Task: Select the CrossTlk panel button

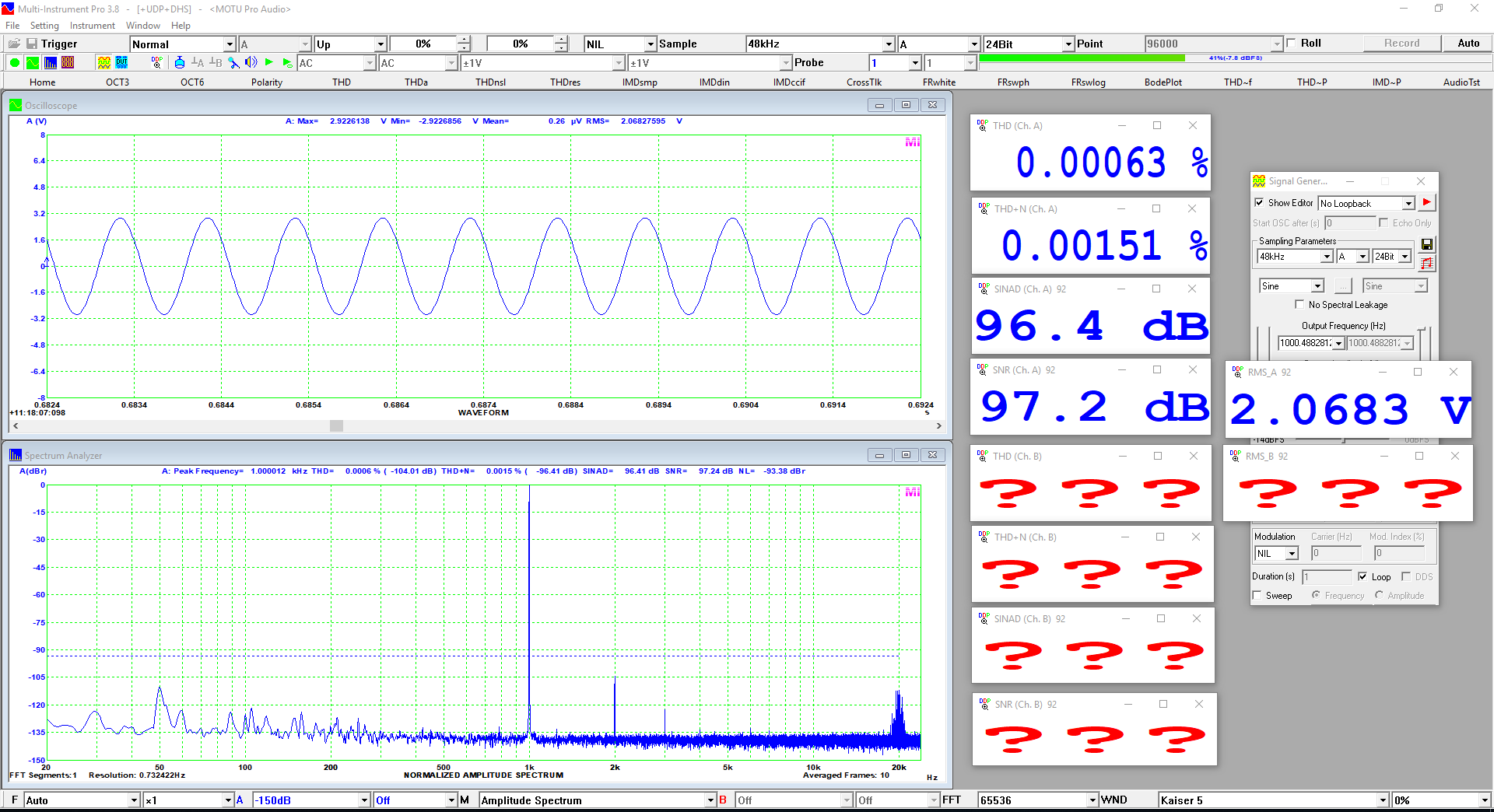Action: tap(864, 82)
